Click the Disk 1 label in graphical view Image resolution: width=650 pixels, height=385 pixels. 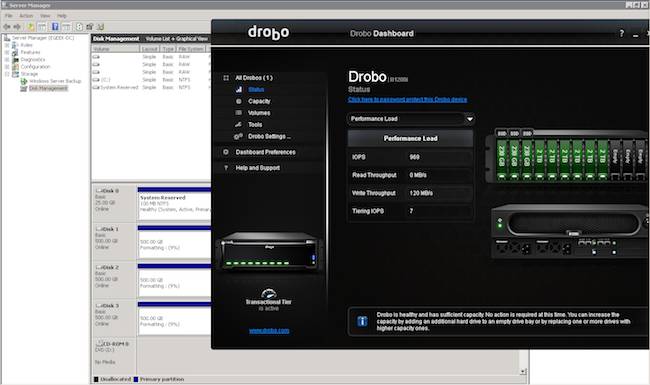(x=111, y=229)
